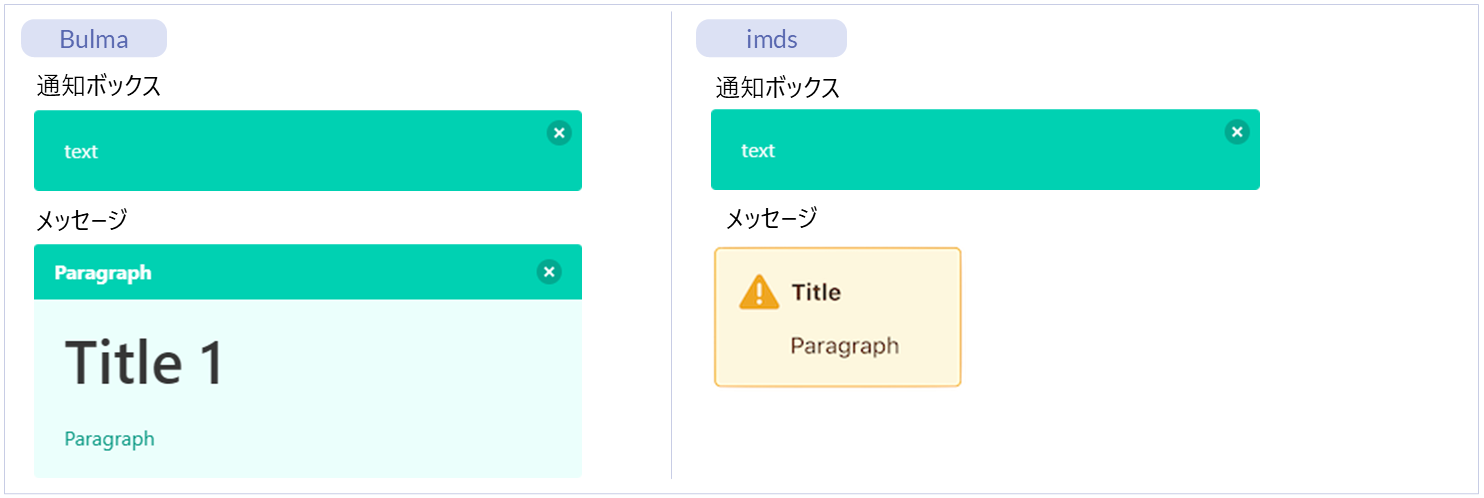Click "text" in the Bulma notification
1484x498 pixels.
(x=81, y=152)
